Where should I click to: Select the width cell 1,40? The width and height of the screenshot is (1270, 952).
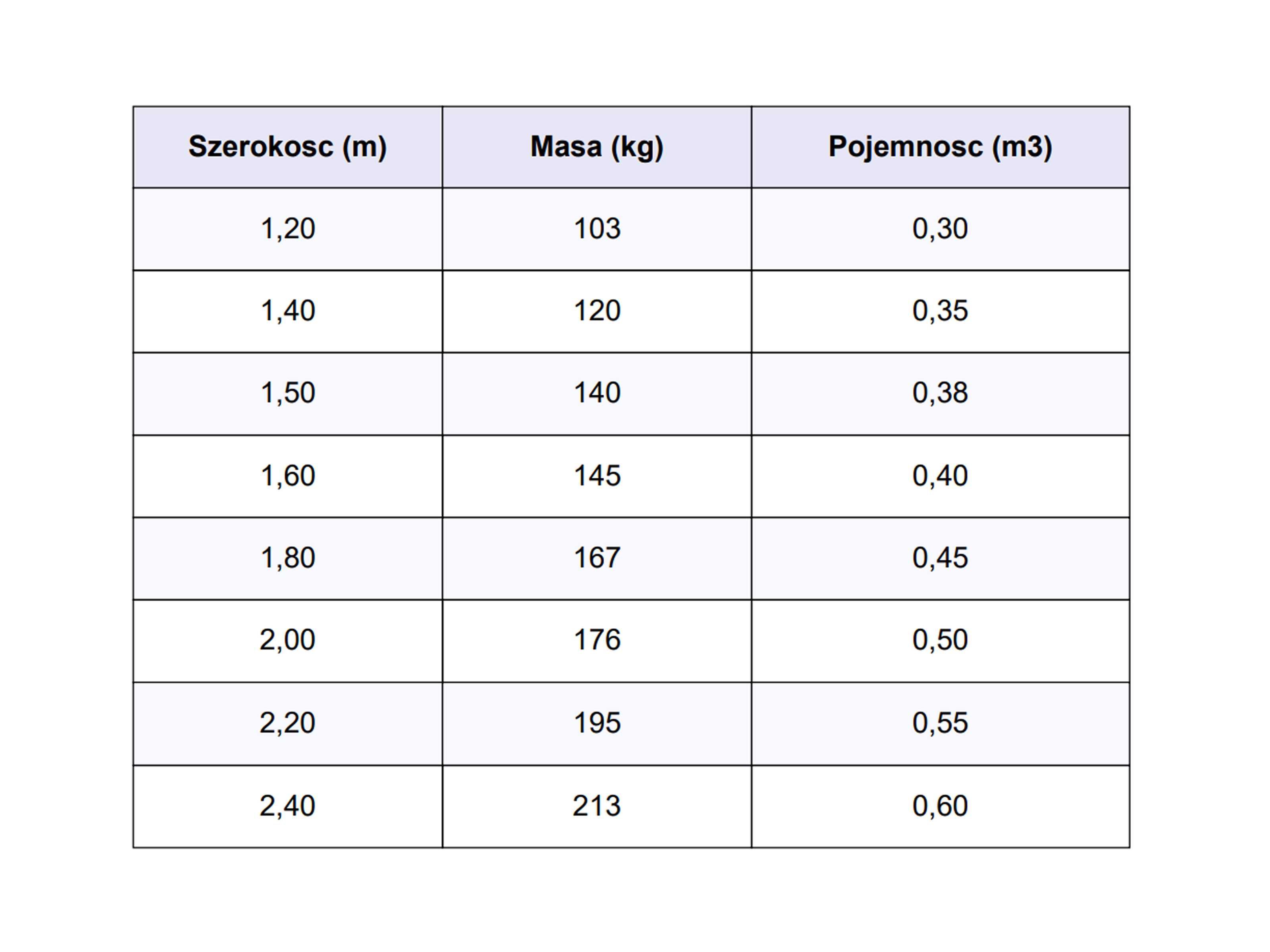click(288, 312)
